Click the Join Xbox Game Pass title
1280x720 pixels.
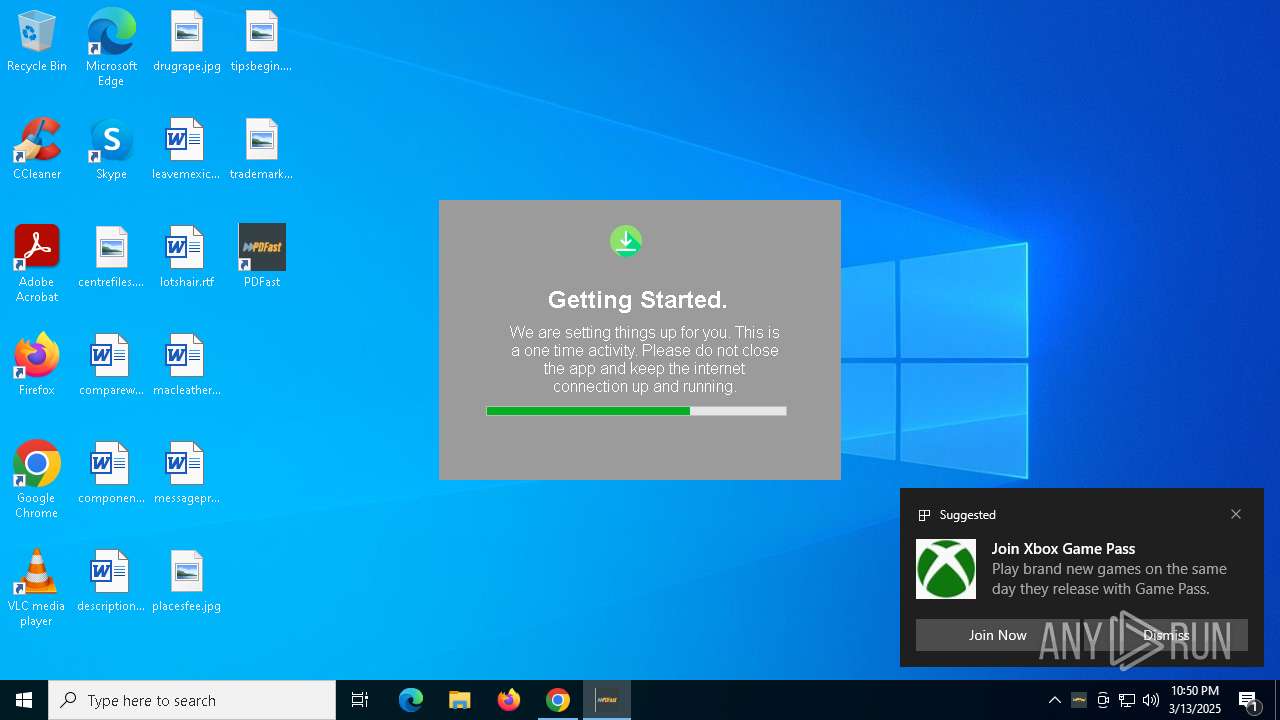1063,548
